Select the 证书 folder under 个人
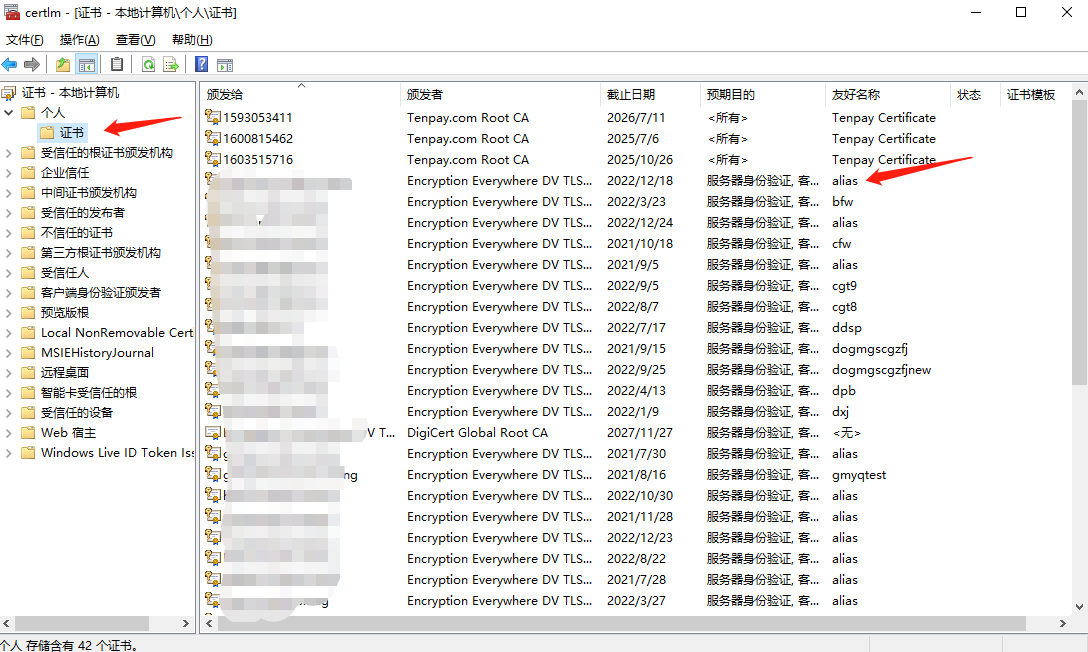 tap(62, 132)
